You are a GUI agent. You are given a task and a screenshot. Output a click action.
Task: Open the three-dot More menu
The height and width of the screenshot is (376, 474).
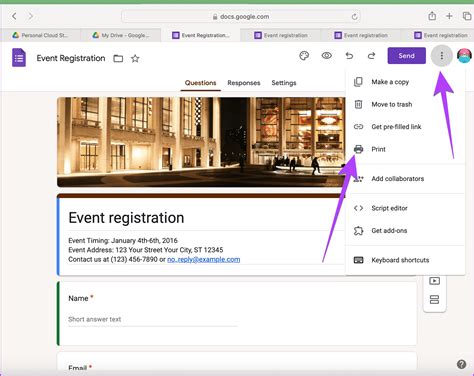pyautogui.click(x=442, y=56)
